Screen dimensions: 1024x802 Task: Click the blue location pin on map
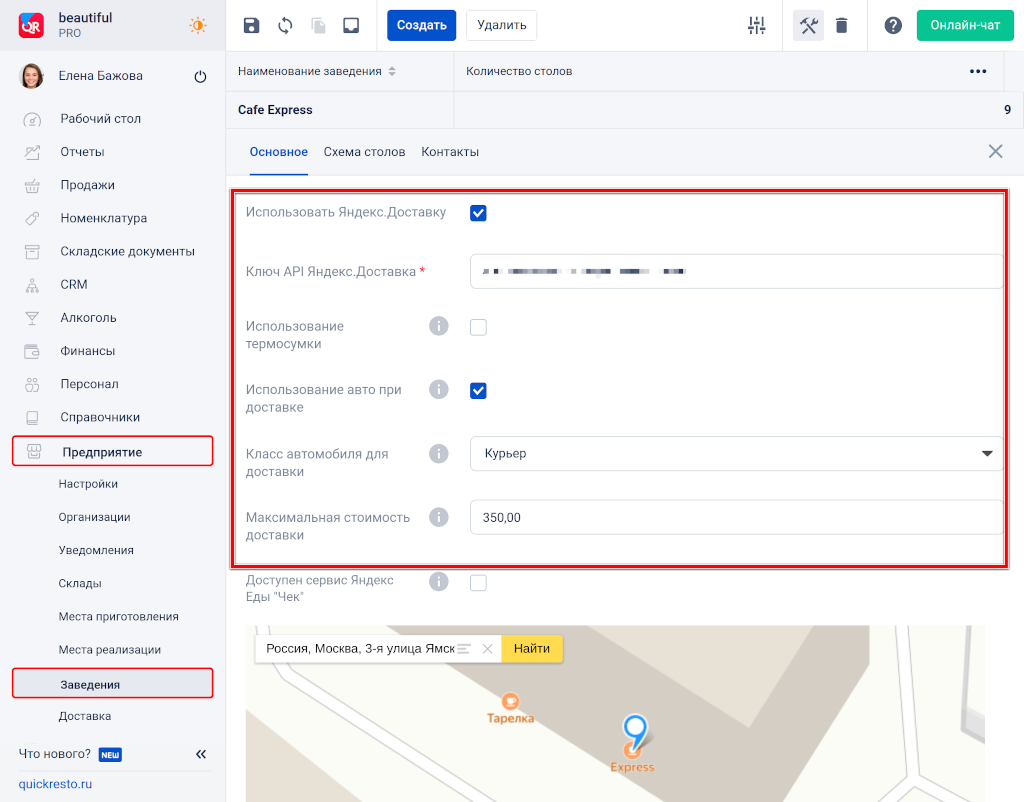tap(635, 732)
